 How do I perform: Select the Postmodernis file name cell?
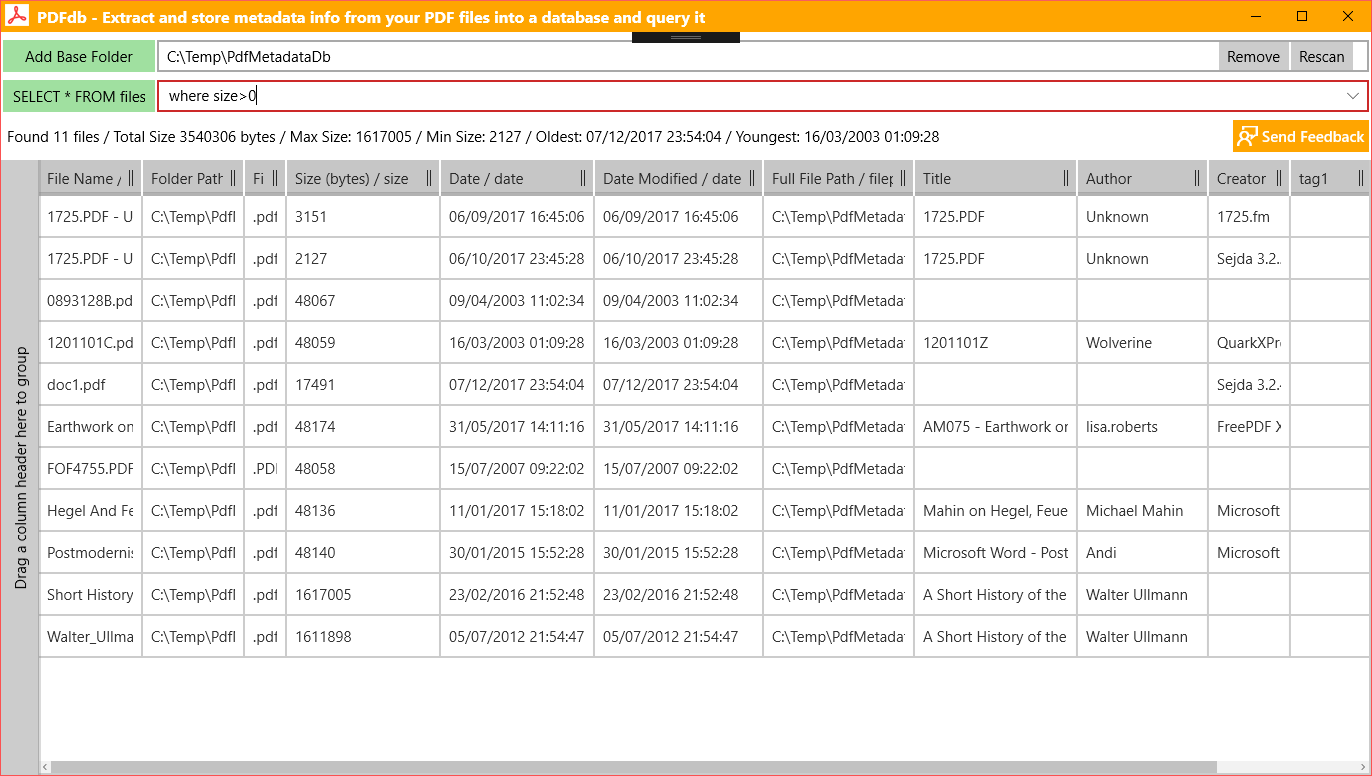(x=91, y=553)
